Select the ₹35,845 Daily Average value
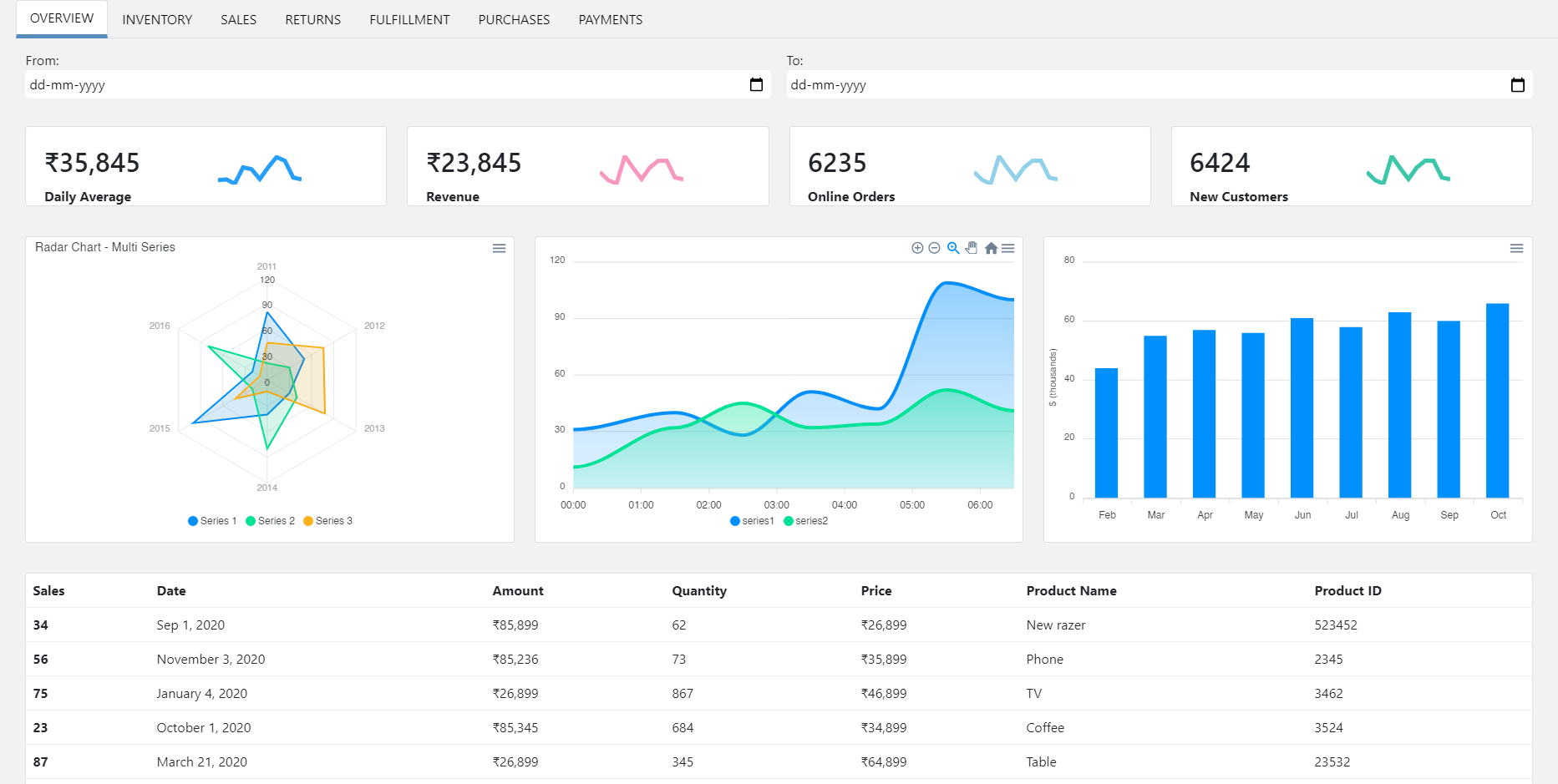 [x=92, y=163]
